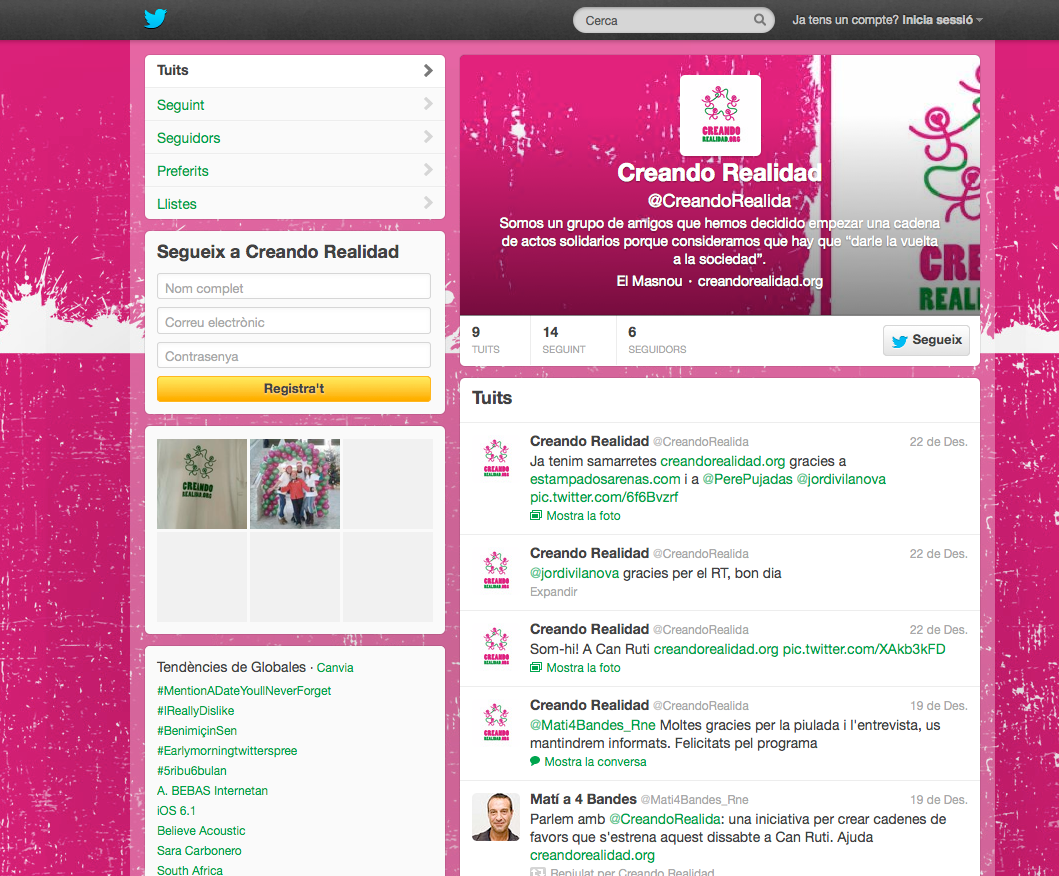This screenshot has height=876, width=1059.
Task: Click the chevron next to Tuits
Action: point(428,70)
